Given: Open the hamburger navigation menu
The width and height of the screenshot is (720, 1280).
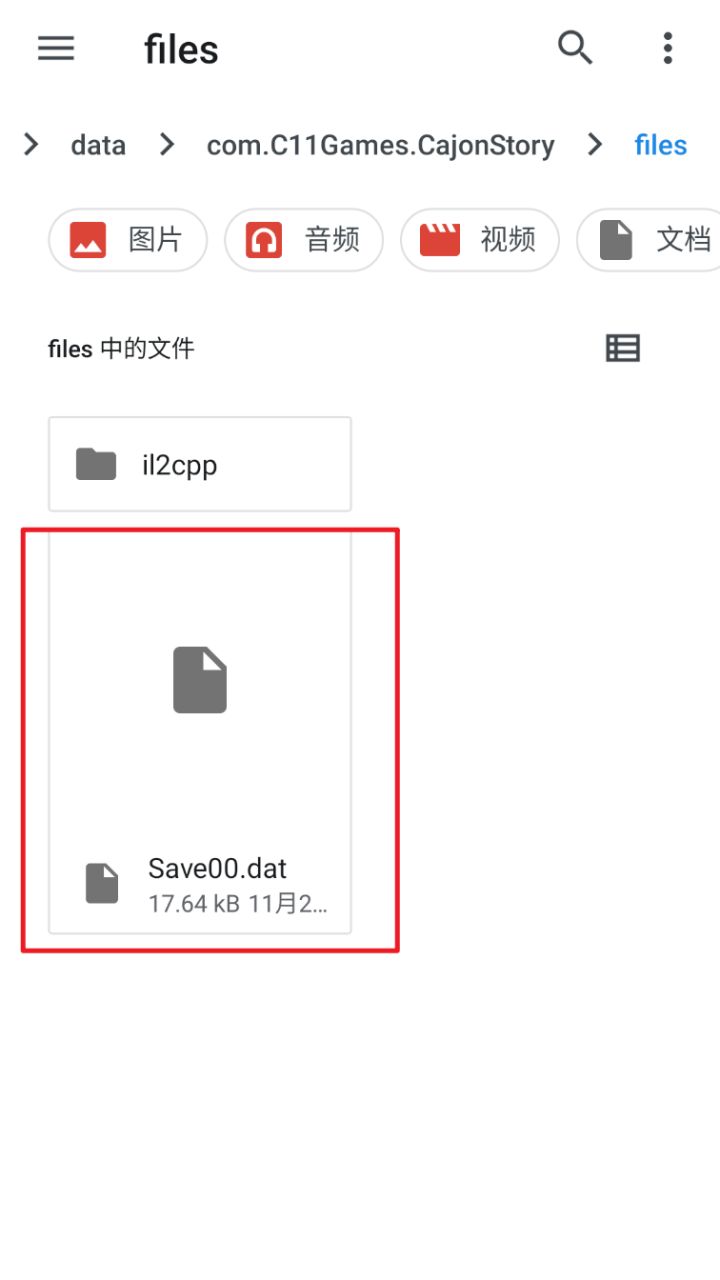Looking at the screenshot, I should tap(56, 48).
